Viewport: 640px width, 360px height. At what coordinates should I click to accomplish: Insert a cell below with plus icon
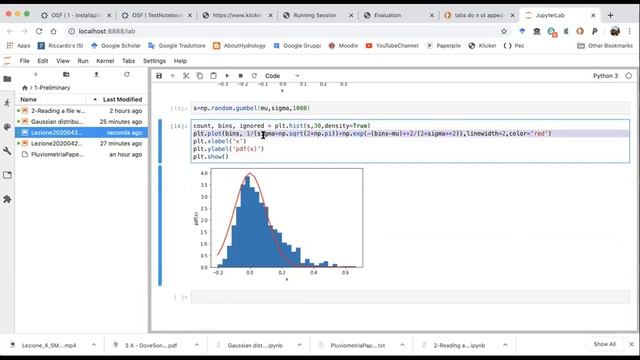173,76
